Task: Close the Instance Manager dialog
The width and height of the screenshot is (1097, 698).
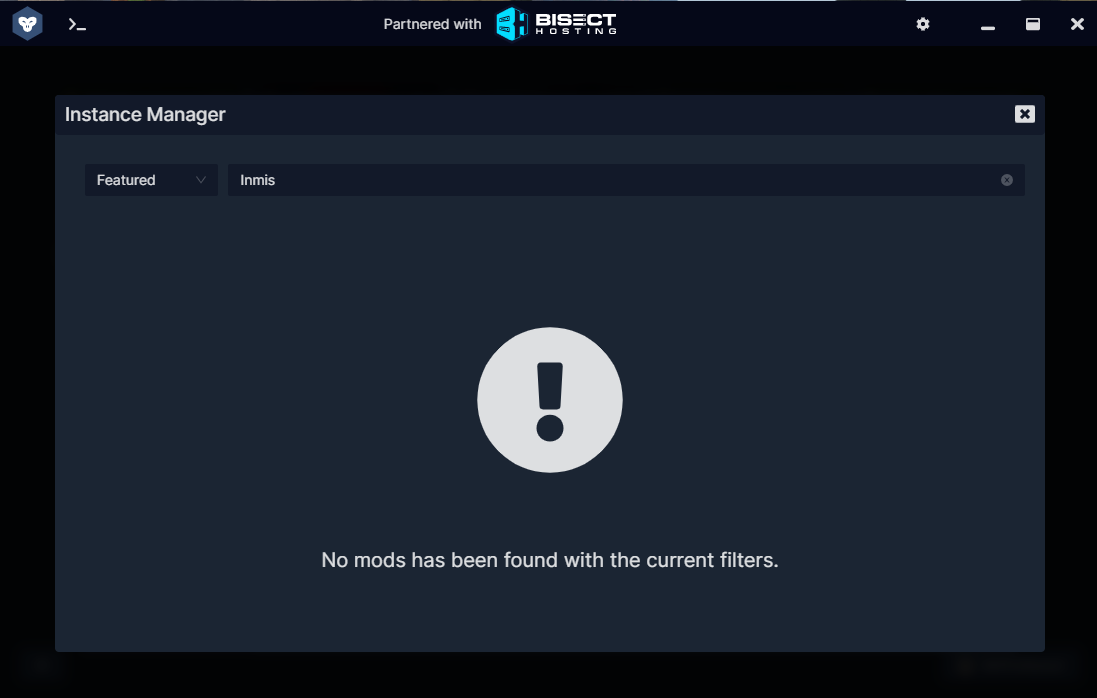Action: [1025, 114]
